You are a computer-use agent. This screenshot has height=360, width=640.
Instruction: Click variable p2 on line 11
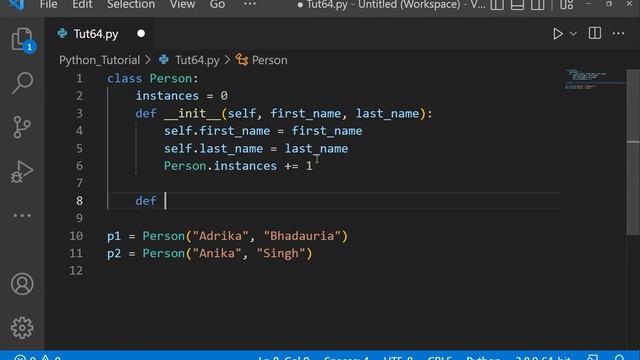tap(114, 253)
